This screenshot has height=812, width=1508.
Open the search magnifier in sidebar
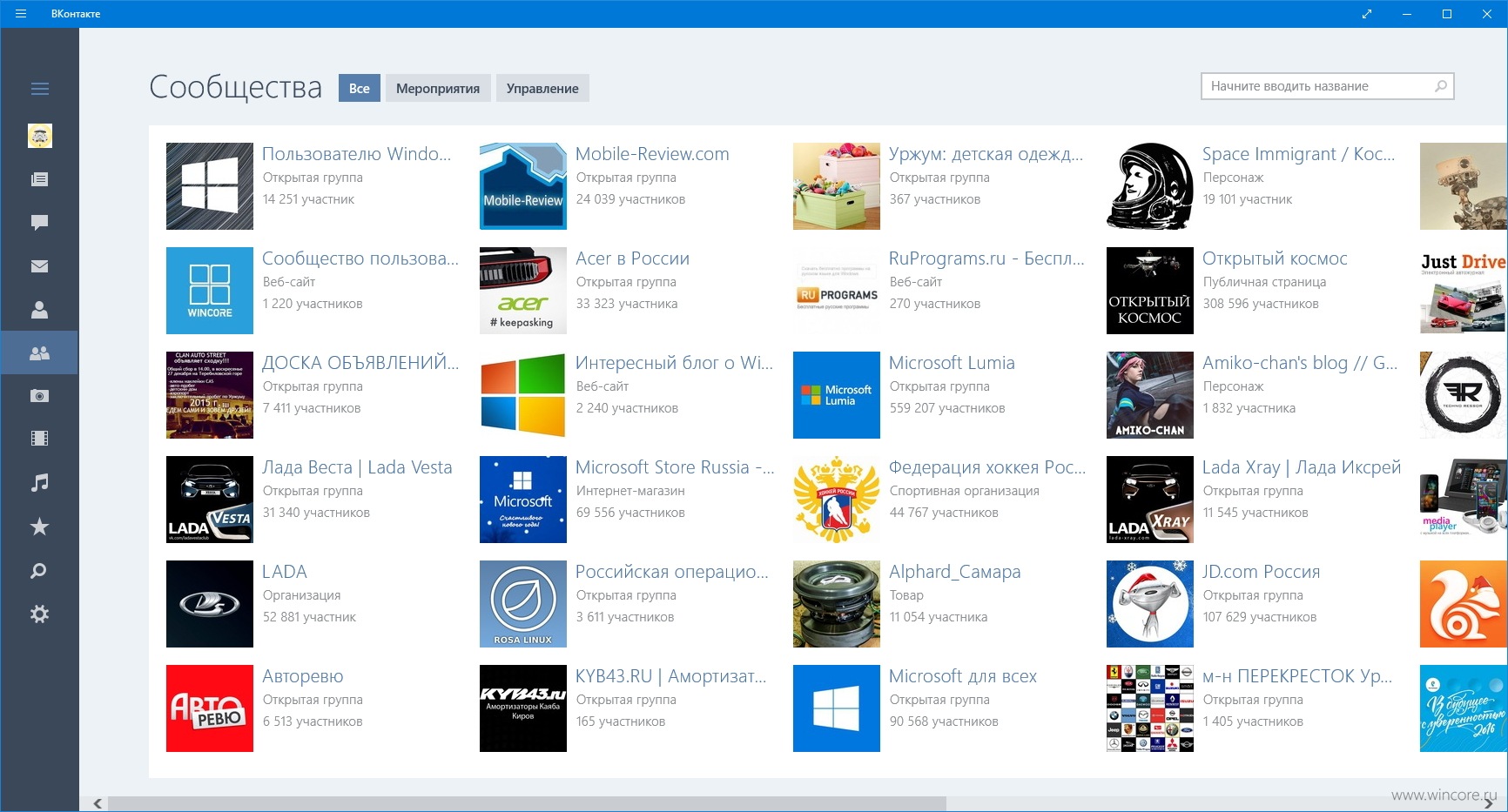(39, 571)
